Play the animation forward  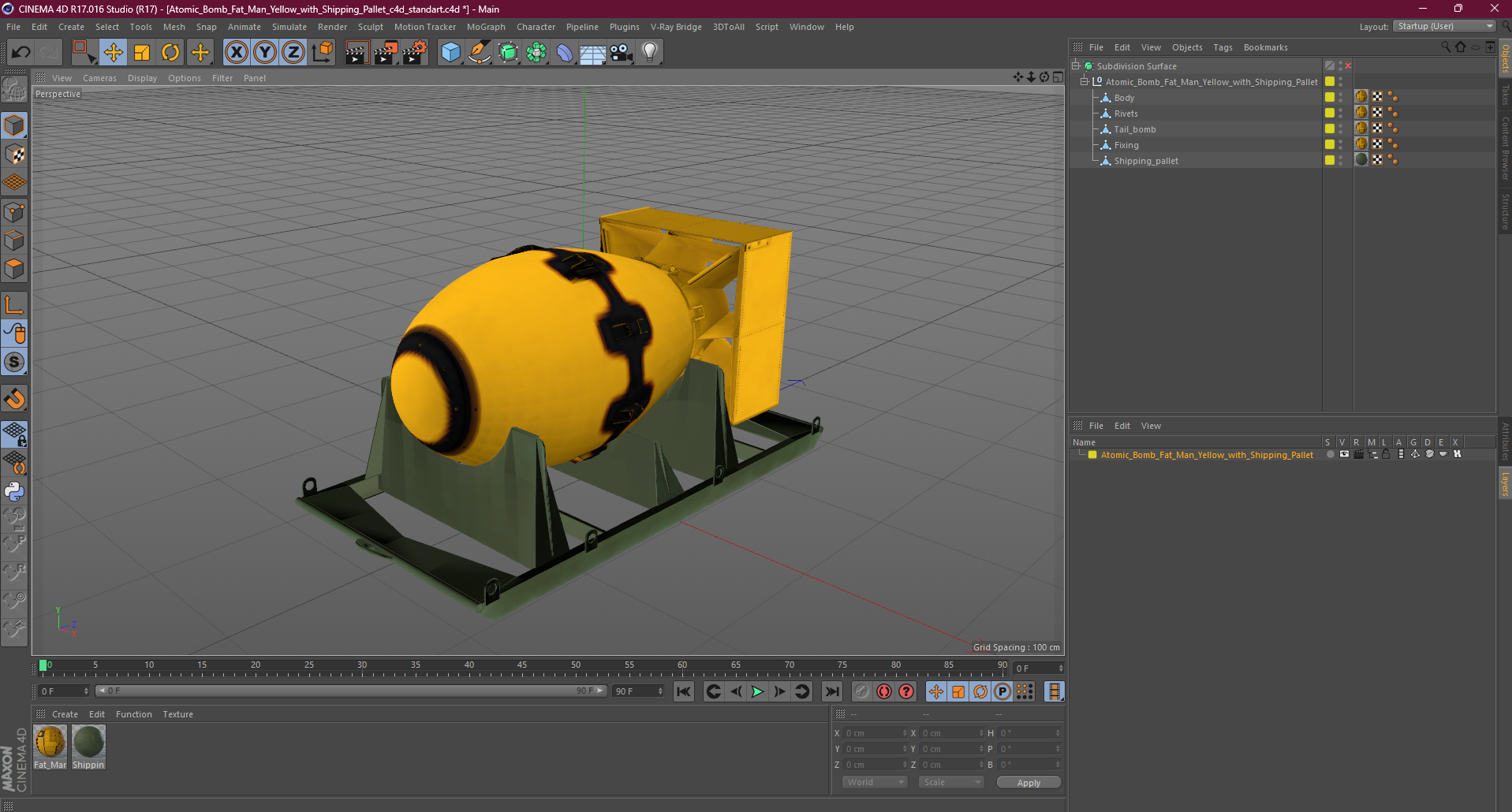(x=757, y=692)
